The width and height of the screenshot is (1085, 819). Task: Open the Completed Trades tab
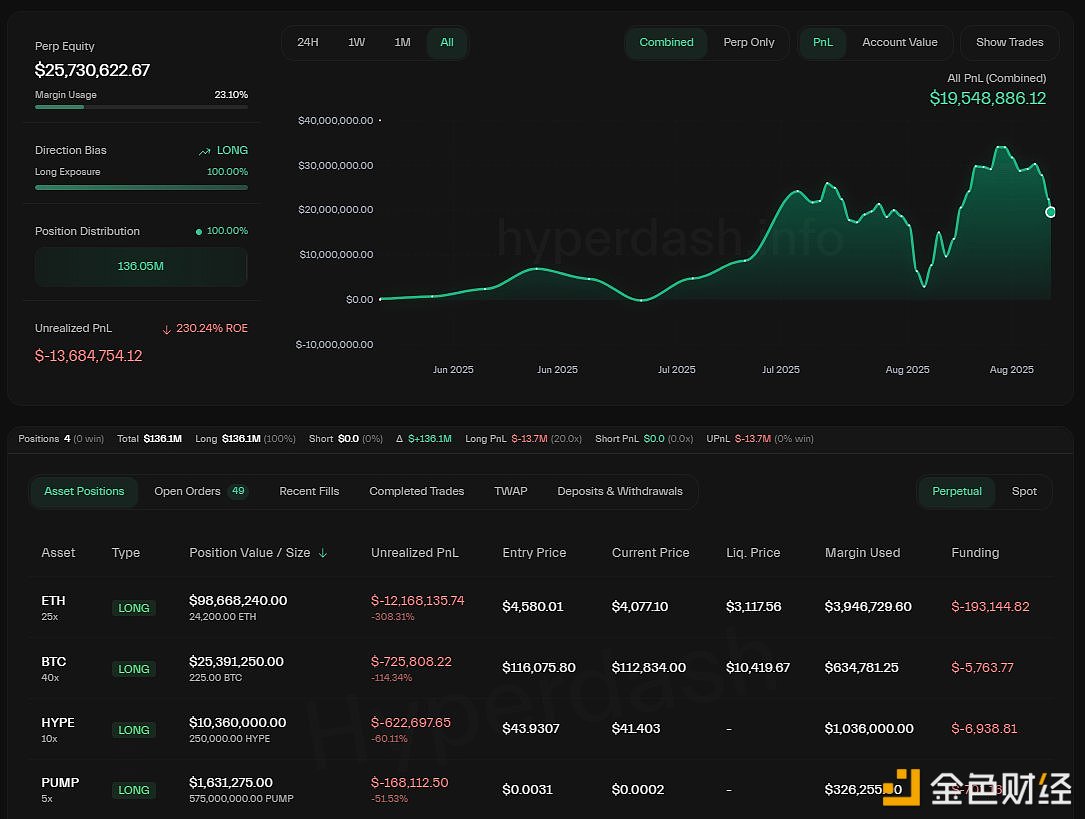tap(416, 491)
